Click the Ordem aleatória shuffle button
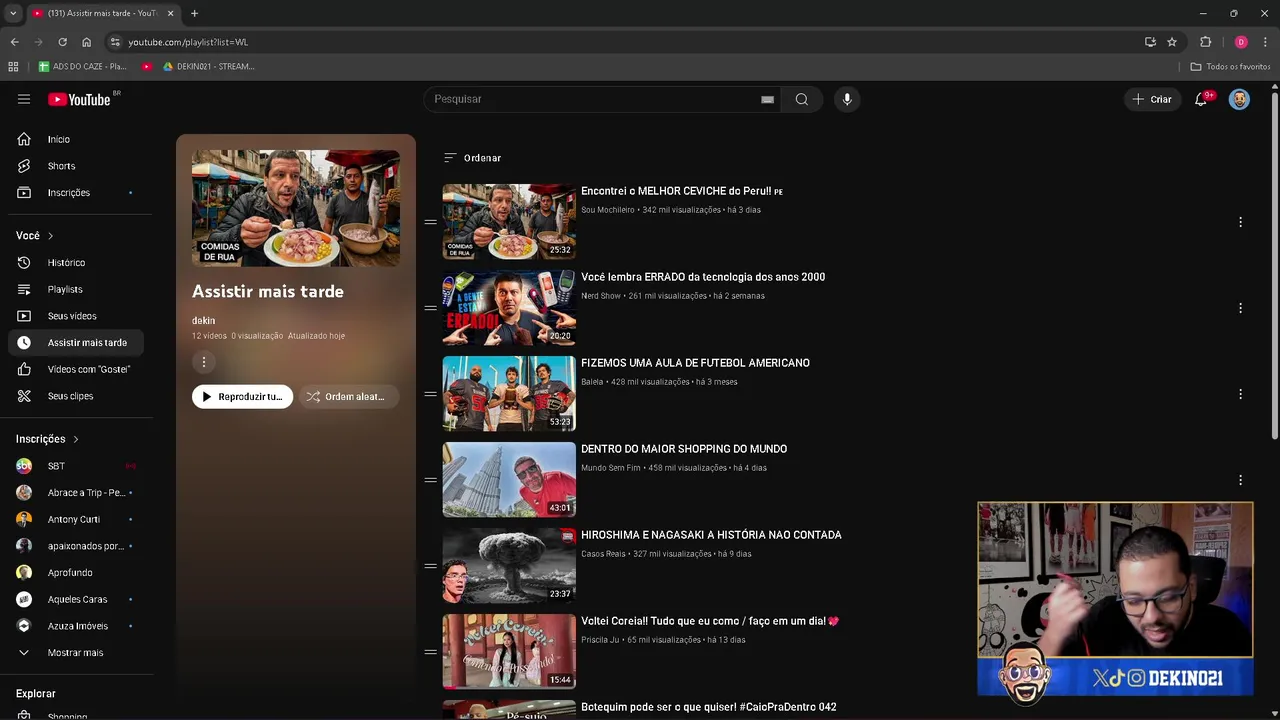The image size is (1280, 720). tap(349, 397)
